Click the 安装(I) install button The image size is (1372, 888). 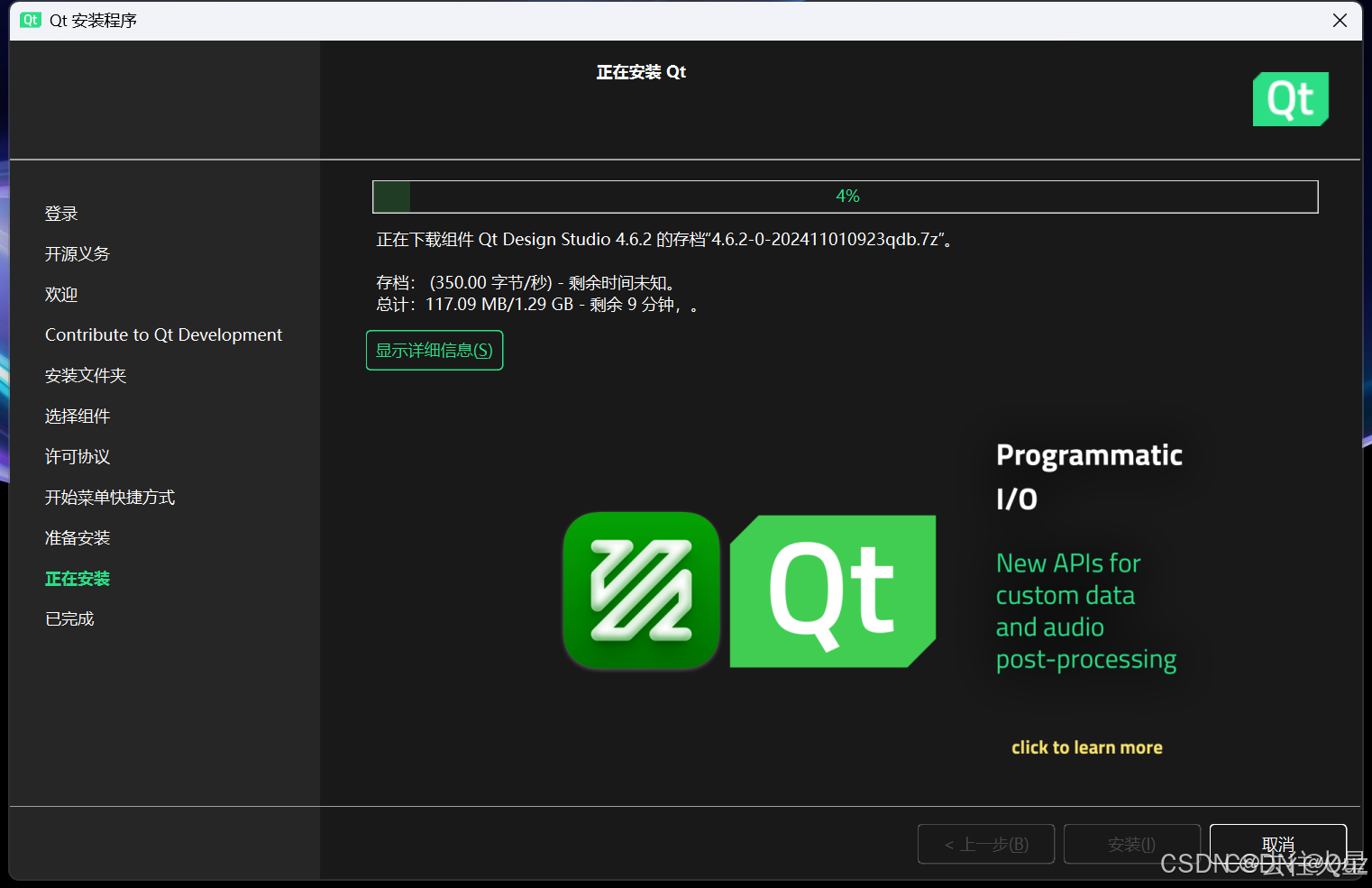tap(1132, 844)
